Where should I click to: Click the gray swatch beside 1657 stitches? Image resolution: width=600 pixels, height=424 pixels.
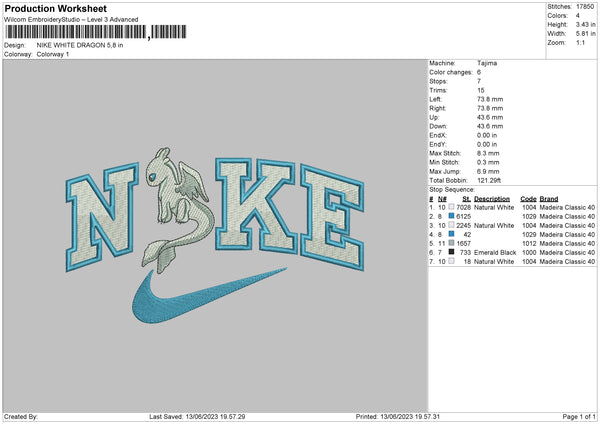(x=451, y=243)
